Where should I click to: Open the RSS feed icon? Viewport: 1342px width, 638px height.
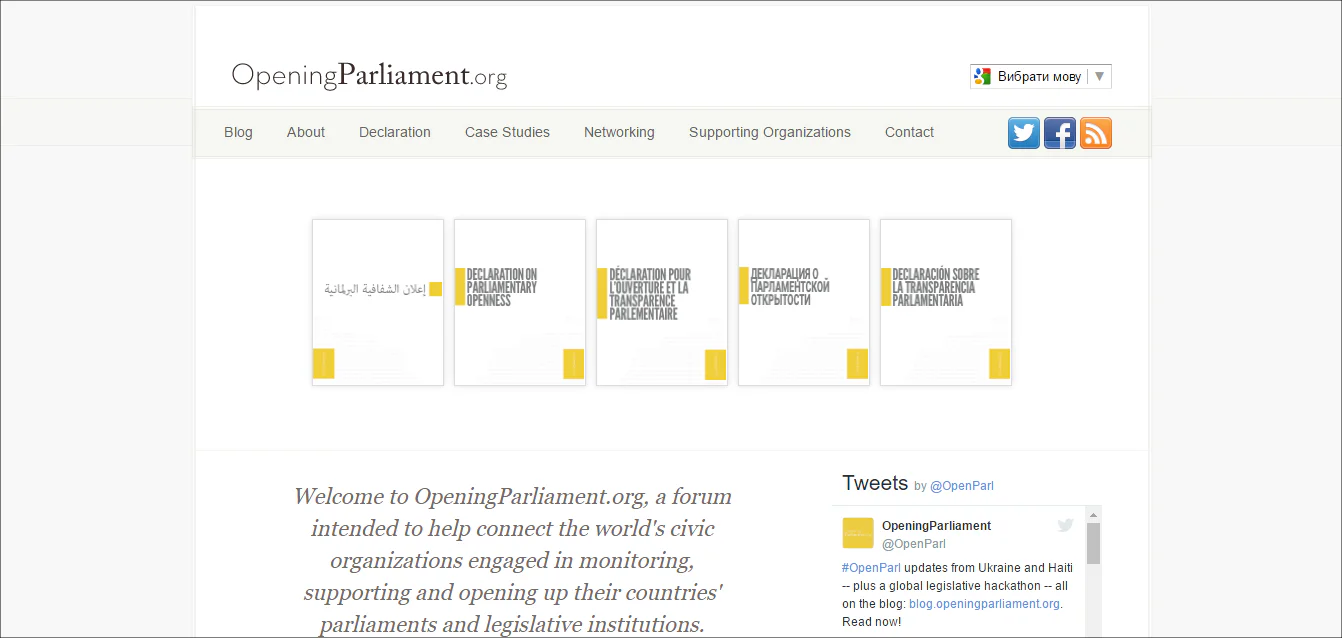1096,133
